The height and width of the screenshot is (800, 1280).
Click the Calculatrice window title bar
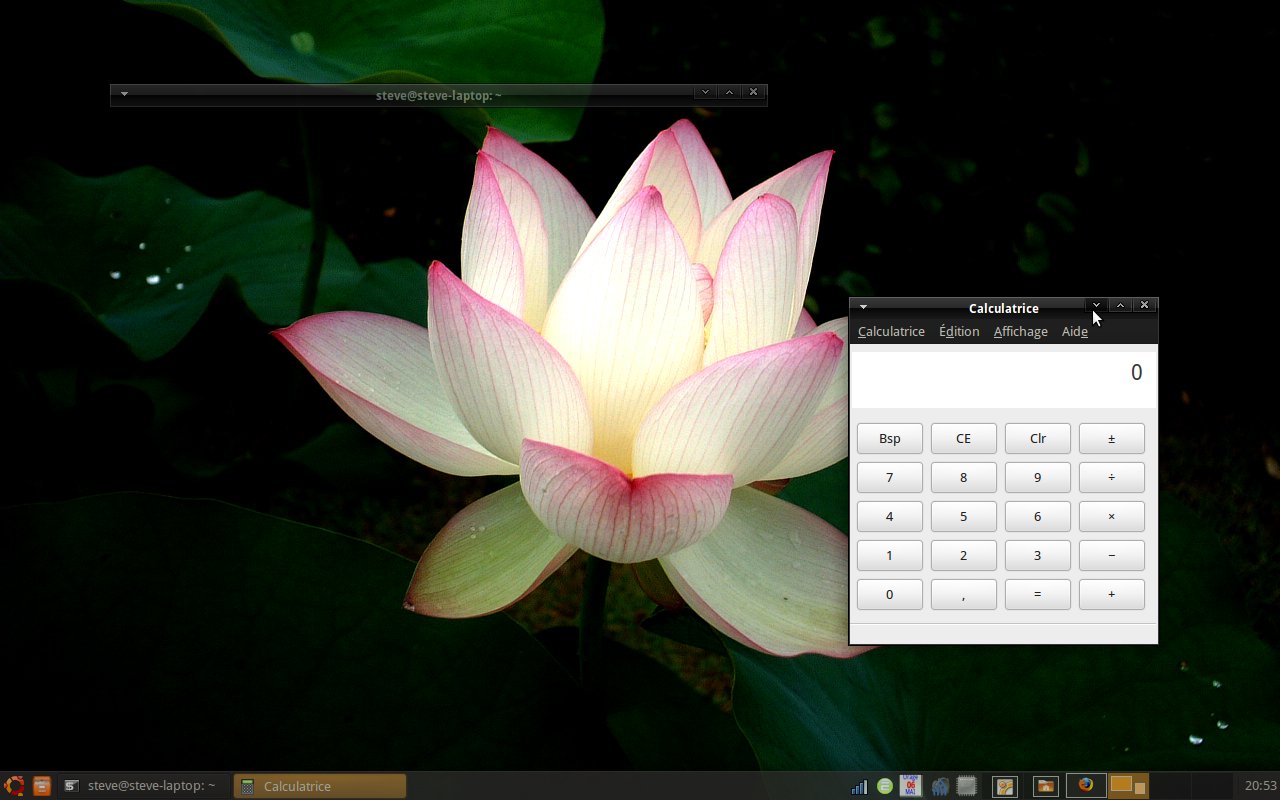click(x=1003, y=308)
